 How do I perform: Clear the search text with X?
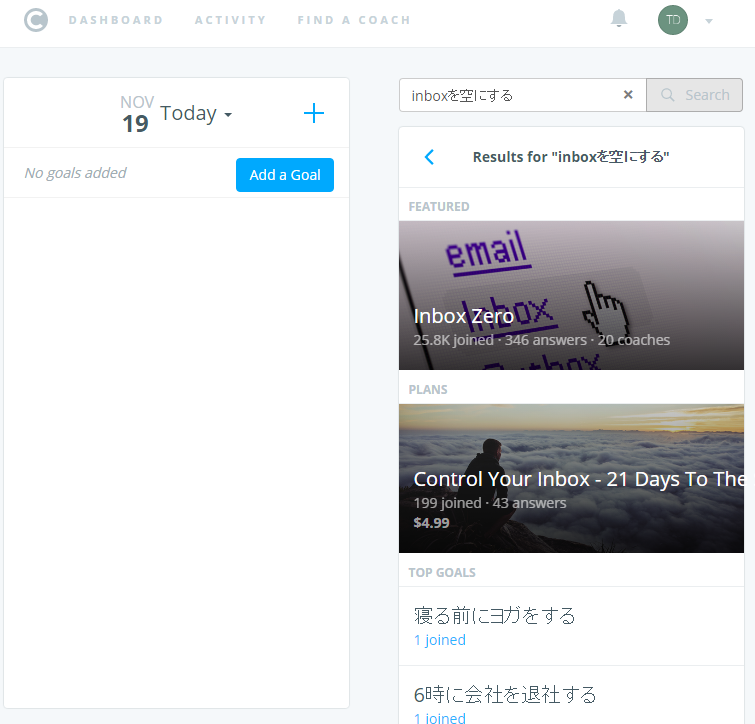click(x=628, y=95)
